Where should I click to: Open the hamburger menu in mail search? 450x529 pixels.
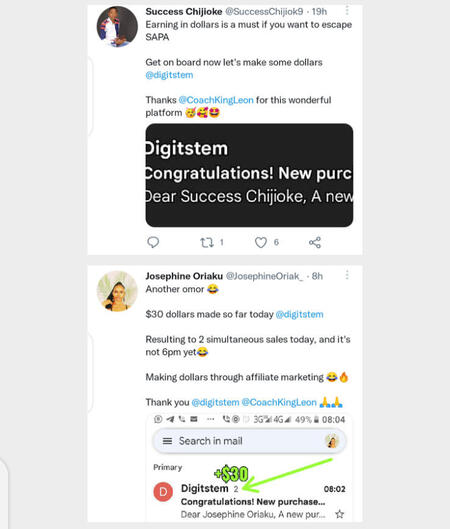(168, 441)
